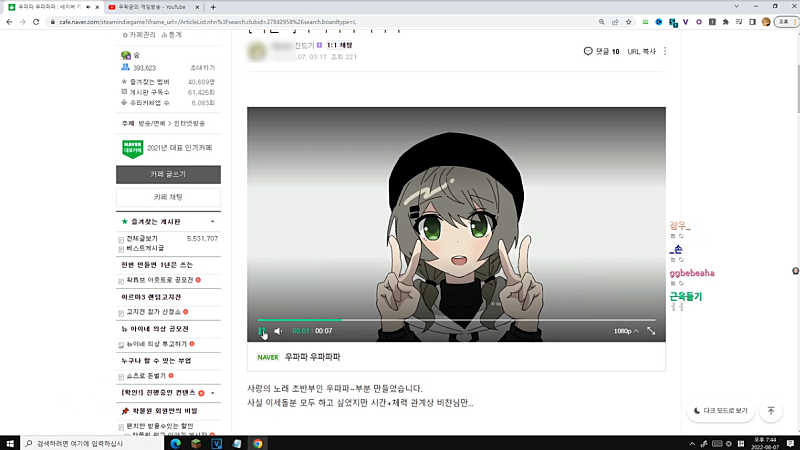
Task: Click the 근육돌기 chat username
Action: click(686, 296)
